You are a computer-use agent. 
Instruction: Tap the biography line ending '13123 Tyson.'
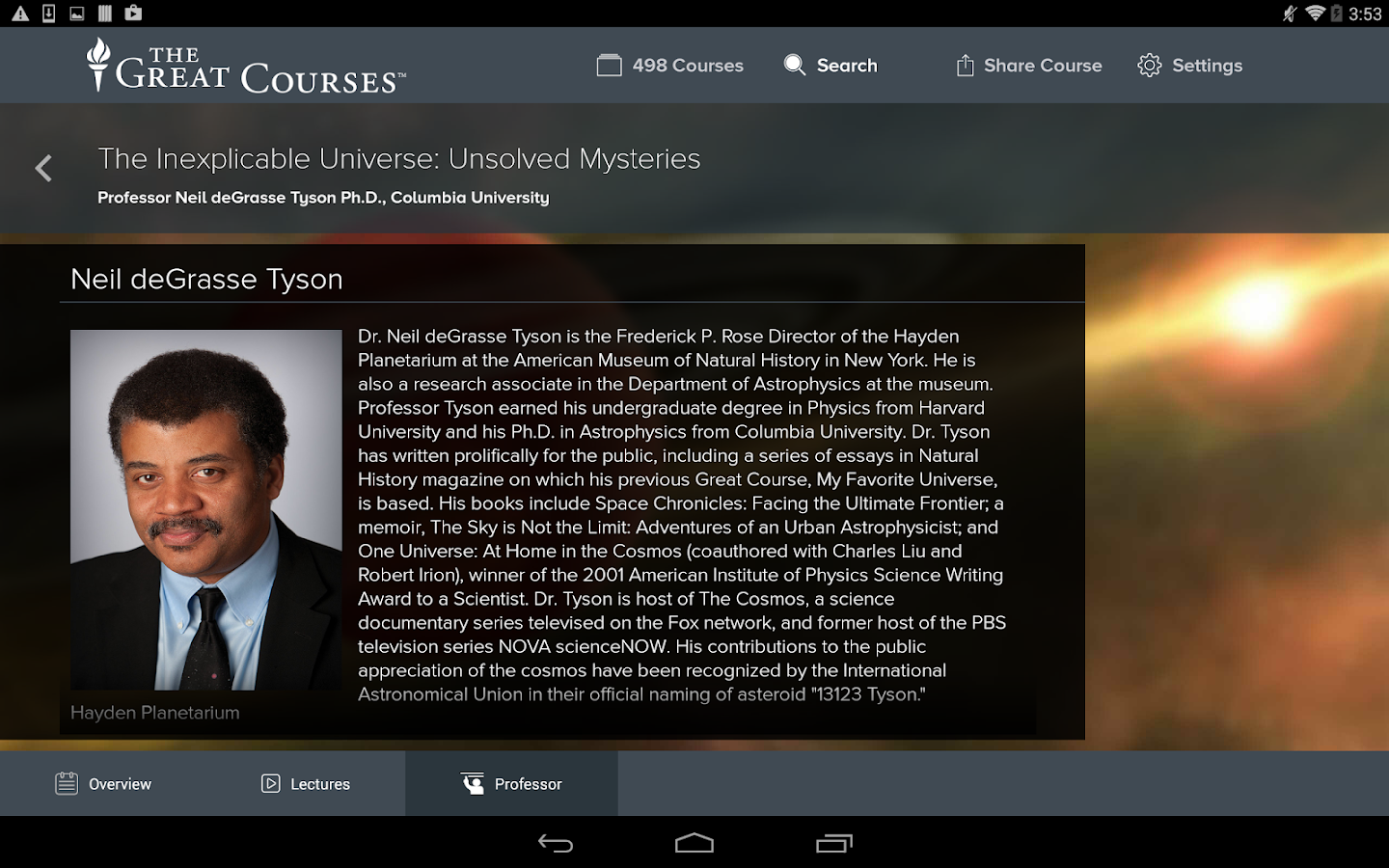click(641, 694)
